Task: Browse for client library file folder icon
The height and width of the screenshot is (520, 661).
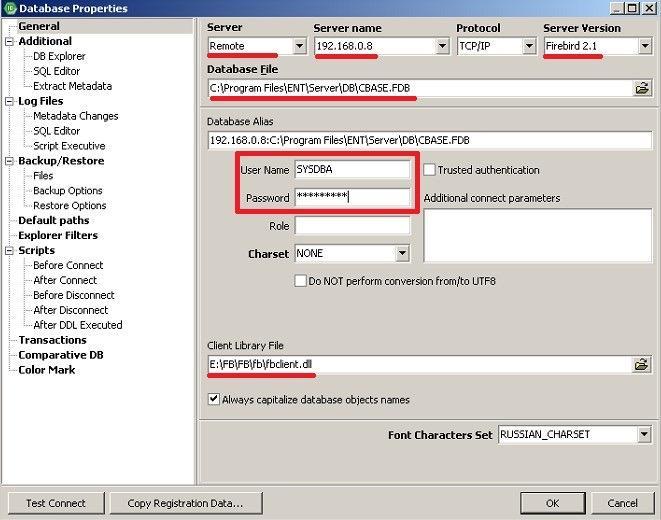Action: click(x=642, y=365)
